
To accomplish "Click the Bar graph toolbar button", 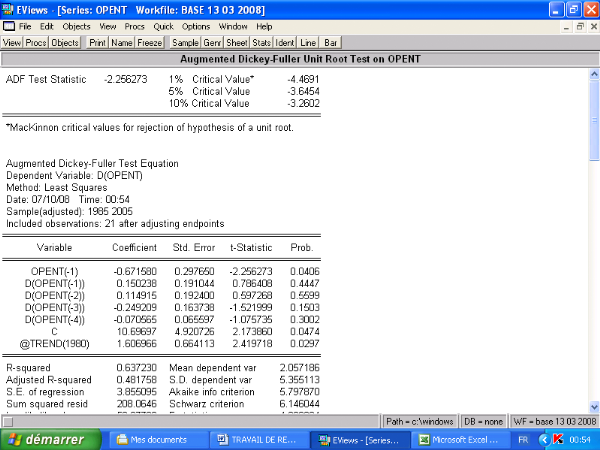I will pos(331,44).
